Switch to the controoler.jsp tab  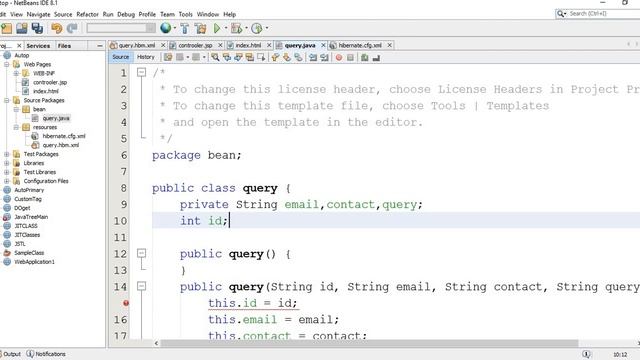coord(195,45)
